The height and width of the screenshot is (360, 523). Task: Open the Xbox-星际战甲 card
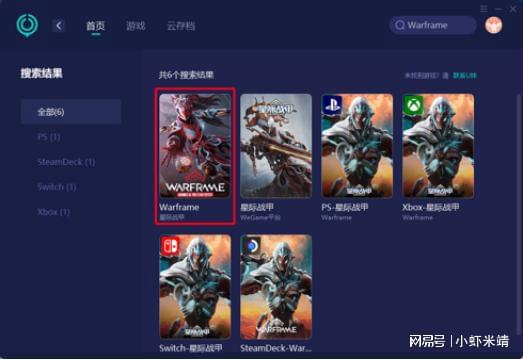click(x=438, y=157)
